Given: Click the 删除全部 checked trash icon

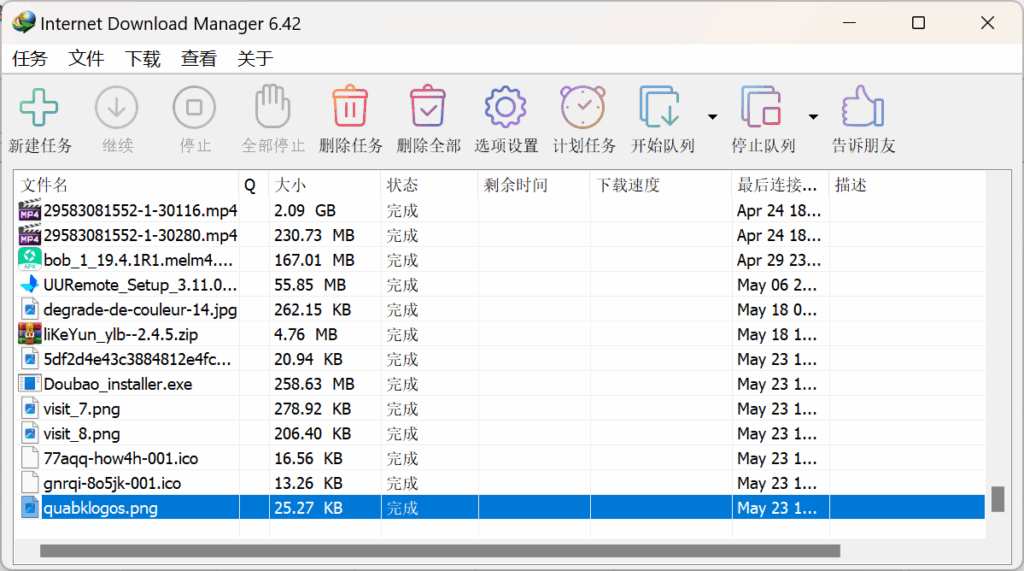Looking at the screenshot, I should (x=428, y=106).
